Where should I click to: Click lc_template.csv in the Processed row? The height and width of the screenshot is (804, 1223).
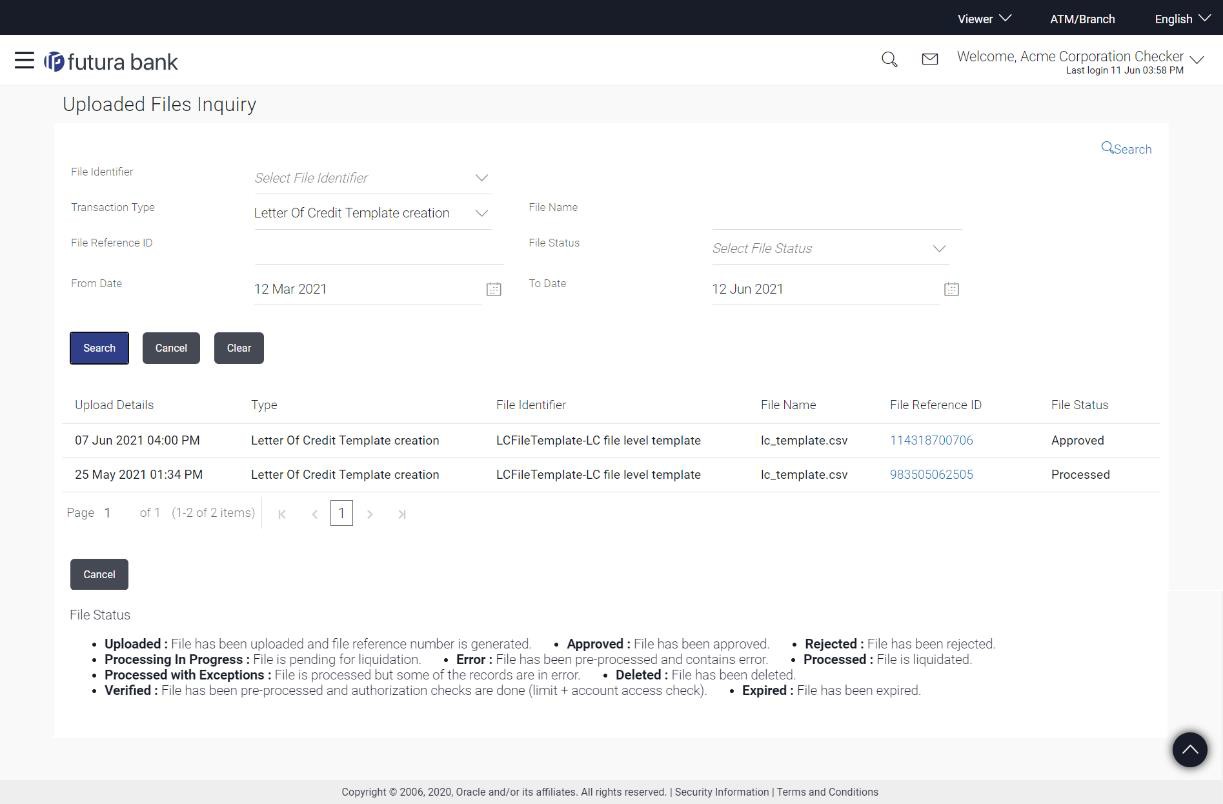point(804,475)
